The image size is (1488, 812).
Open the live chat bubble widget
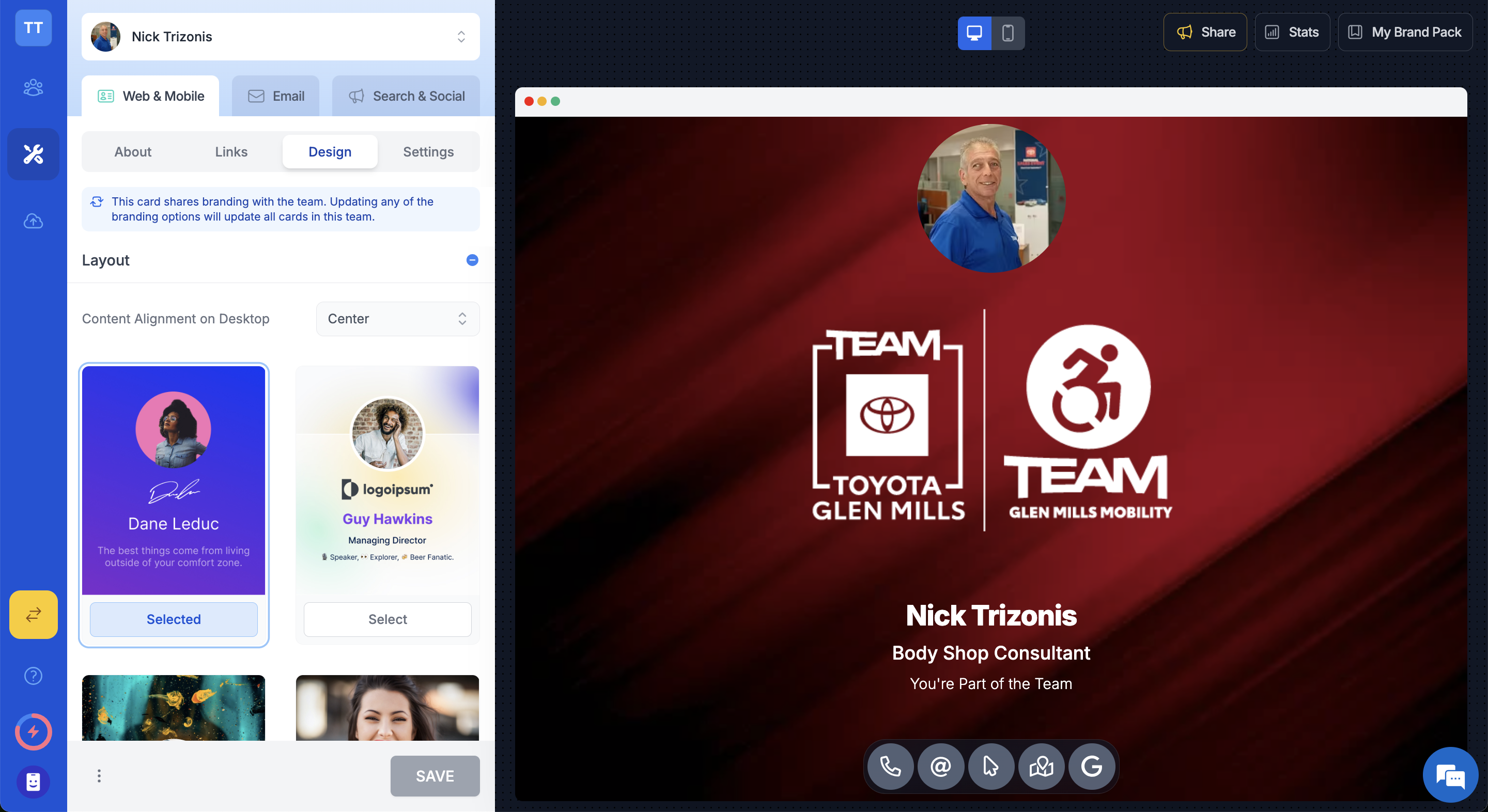point(1450,775)
